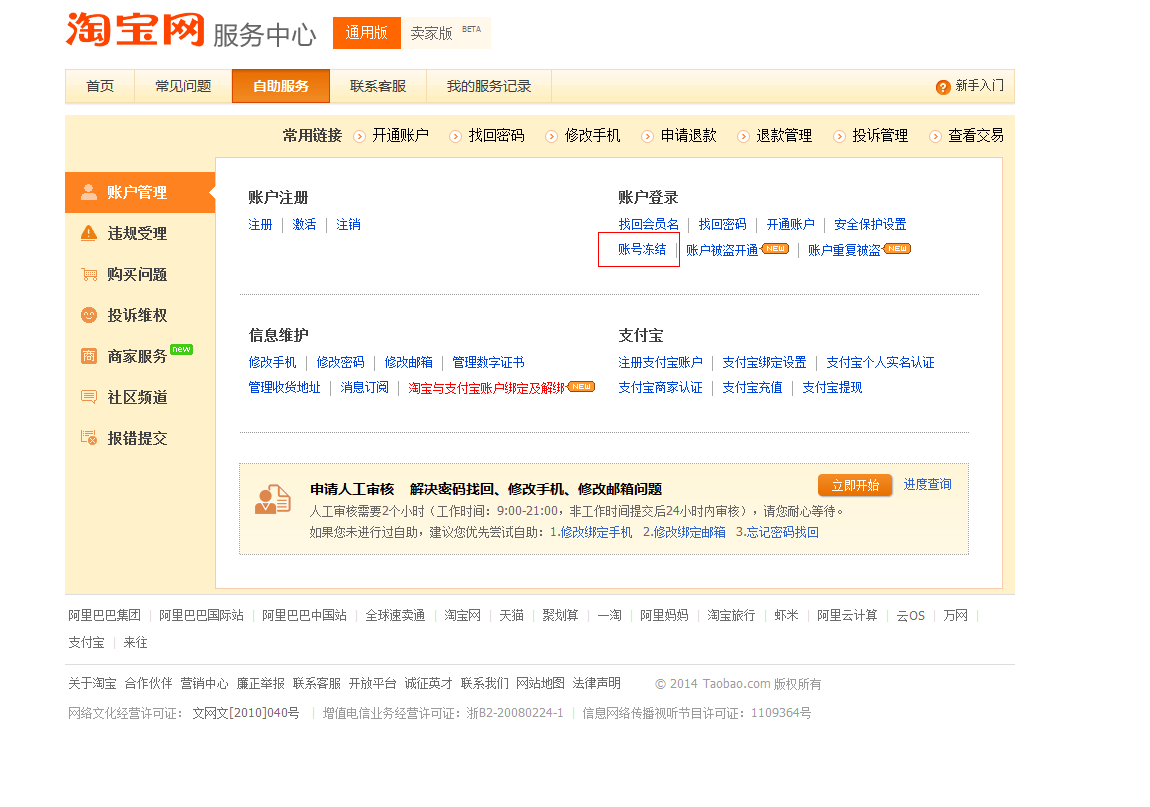1150x807 pixels.
Task: Click the arrow icon before 查看交易
Action: pyautogui.click(x=935, y=136)
